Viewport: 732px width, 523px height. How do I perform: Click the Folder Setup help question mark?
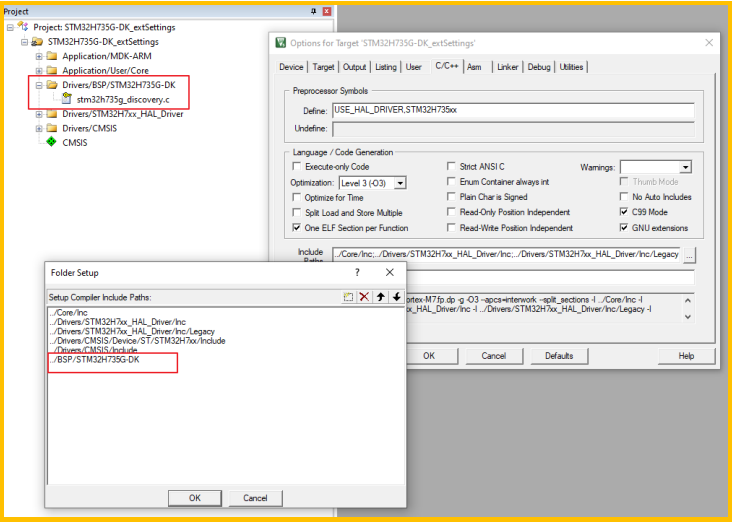click(357, 272)
